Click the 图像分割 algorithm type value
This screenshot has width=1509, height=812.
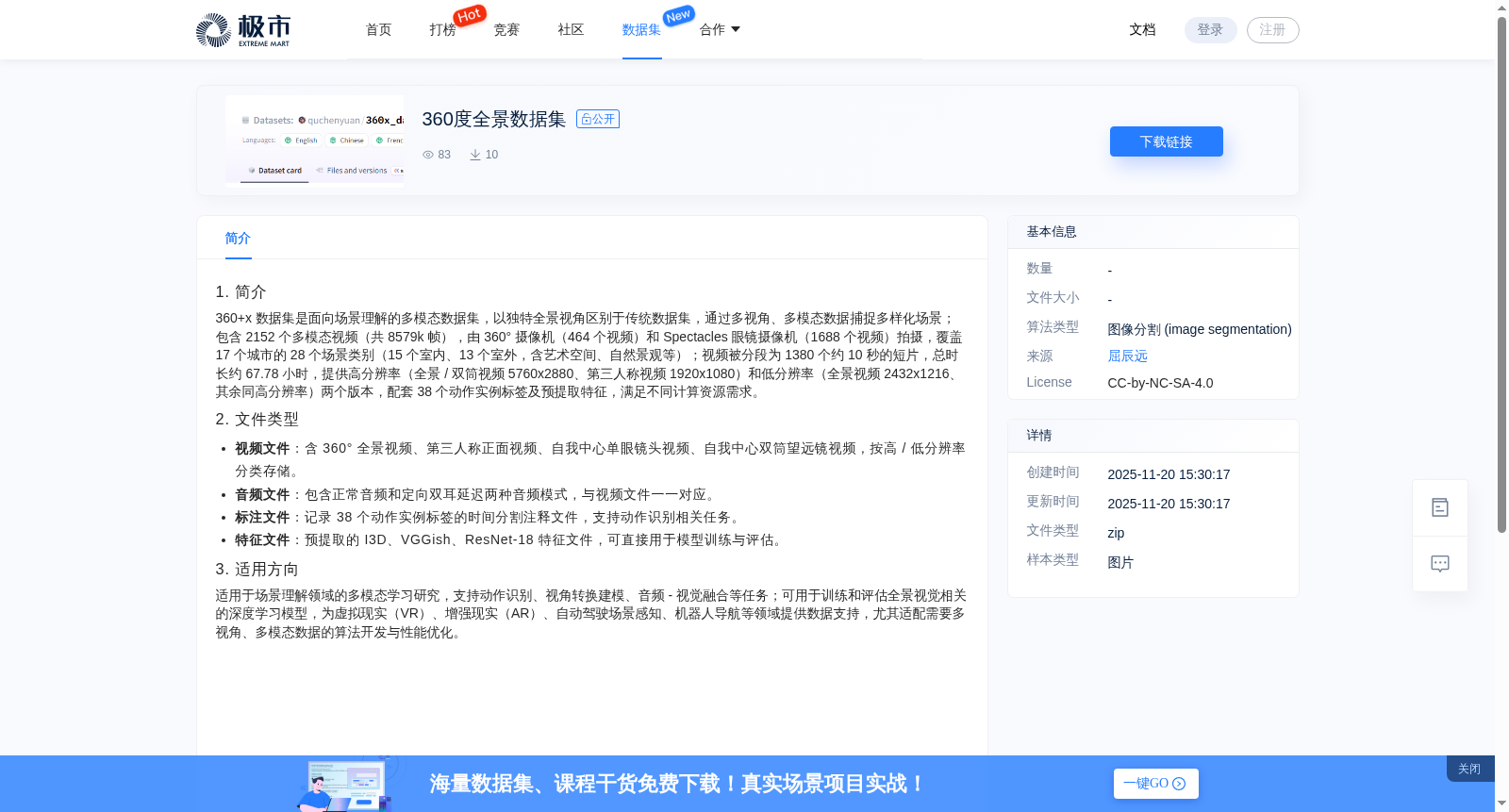[x=1199, y=329]
